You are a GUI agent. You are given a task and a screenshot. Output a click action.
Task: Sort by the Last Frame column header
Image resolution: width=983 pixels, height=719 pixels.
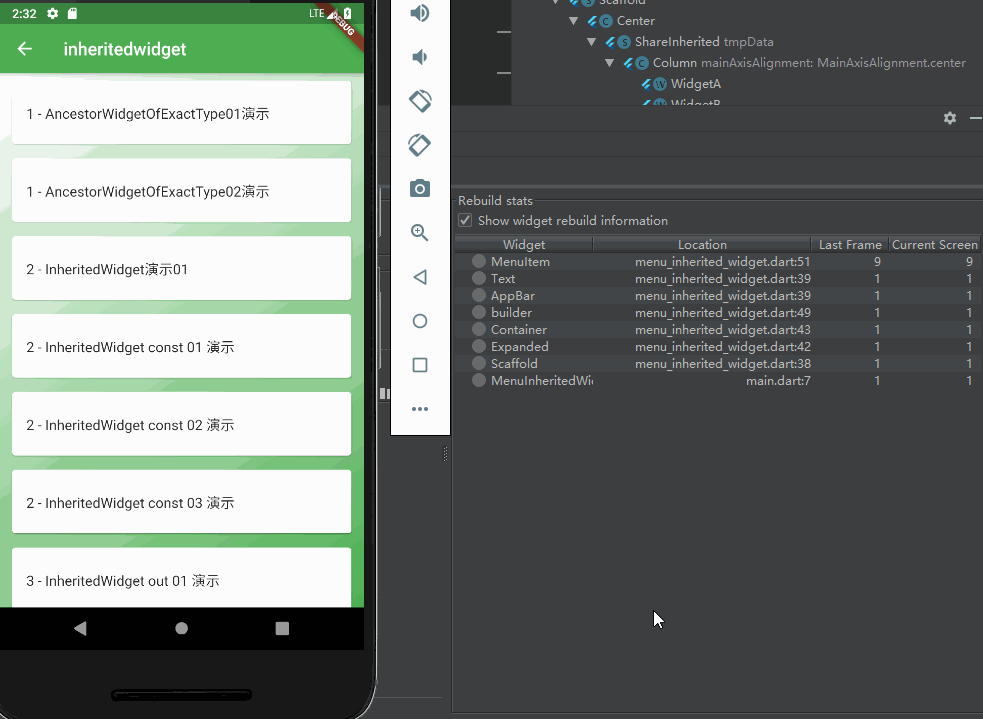click(x=849, y=244)
